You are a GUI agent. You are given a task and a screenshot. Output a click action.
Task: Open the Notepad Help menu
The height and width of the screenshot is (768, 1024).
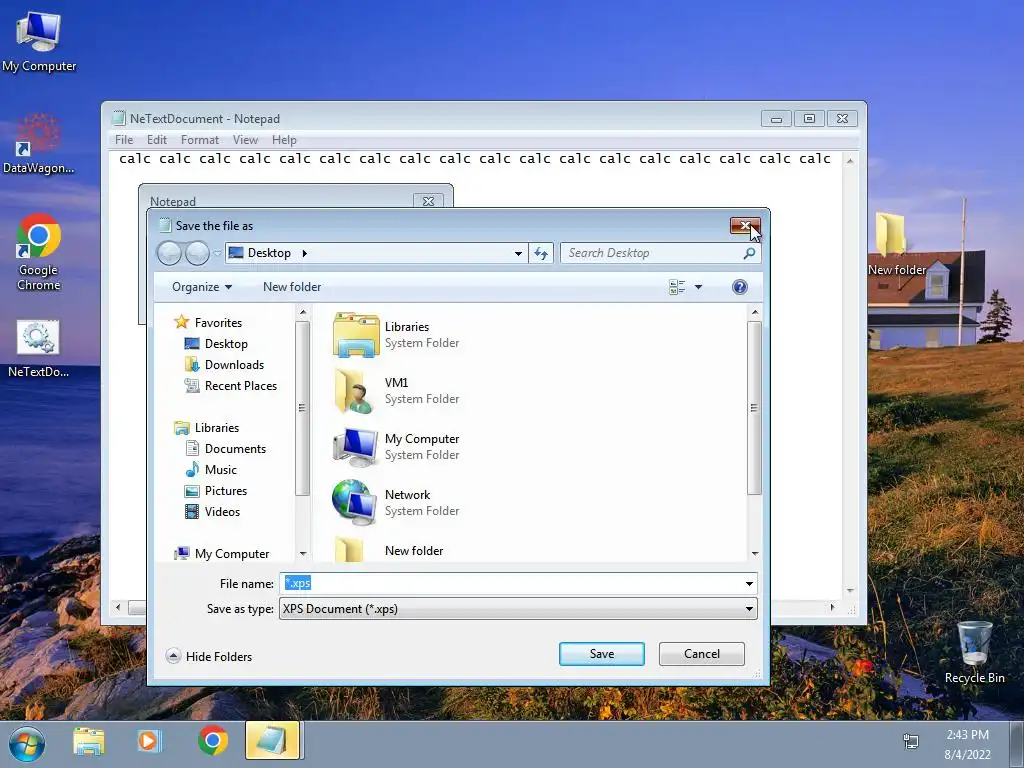coord(284,140)
